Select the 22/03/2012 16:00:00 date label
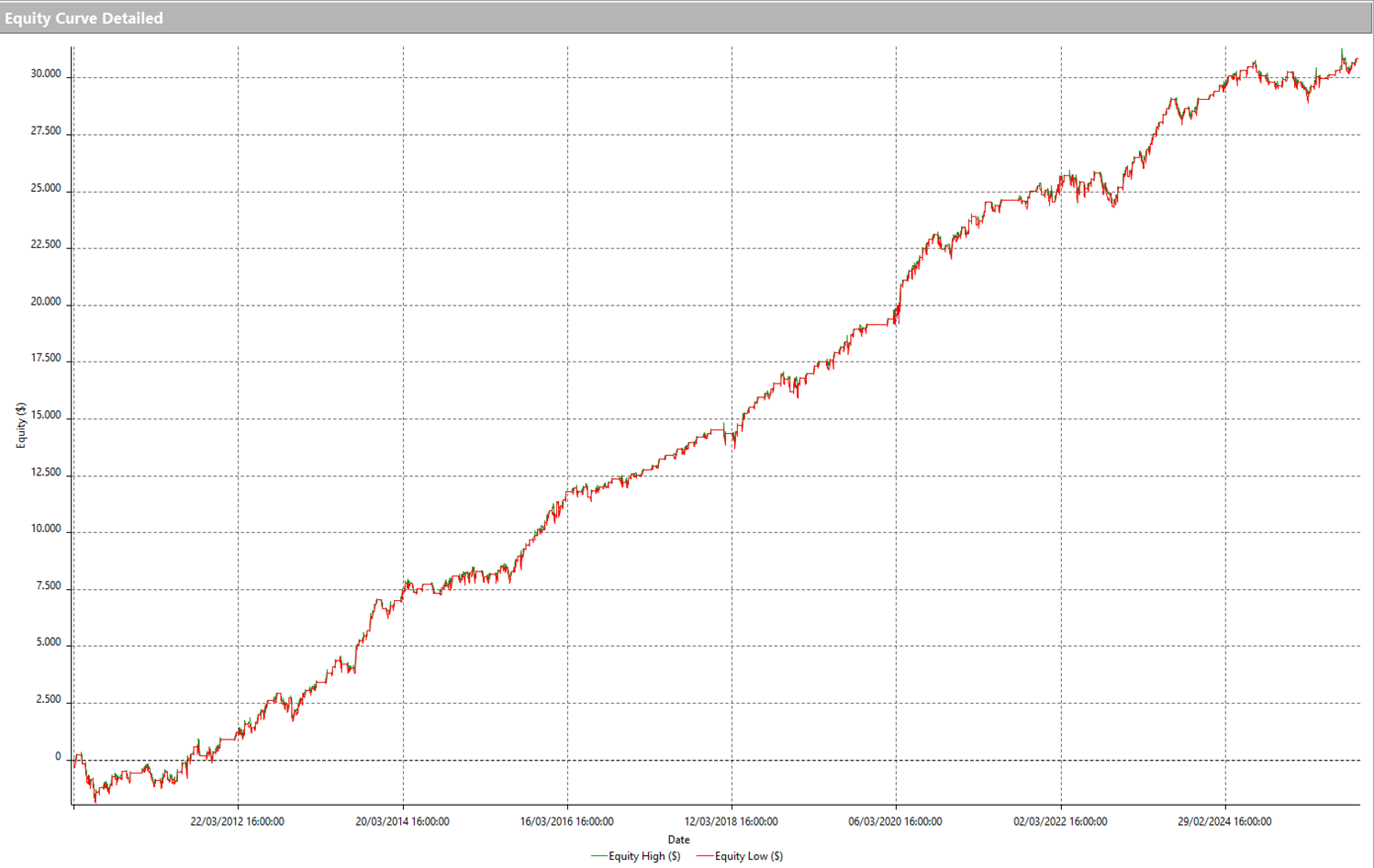Image resolution: width=1374 pixels, height=868 pixels. (x=237, y=822)
